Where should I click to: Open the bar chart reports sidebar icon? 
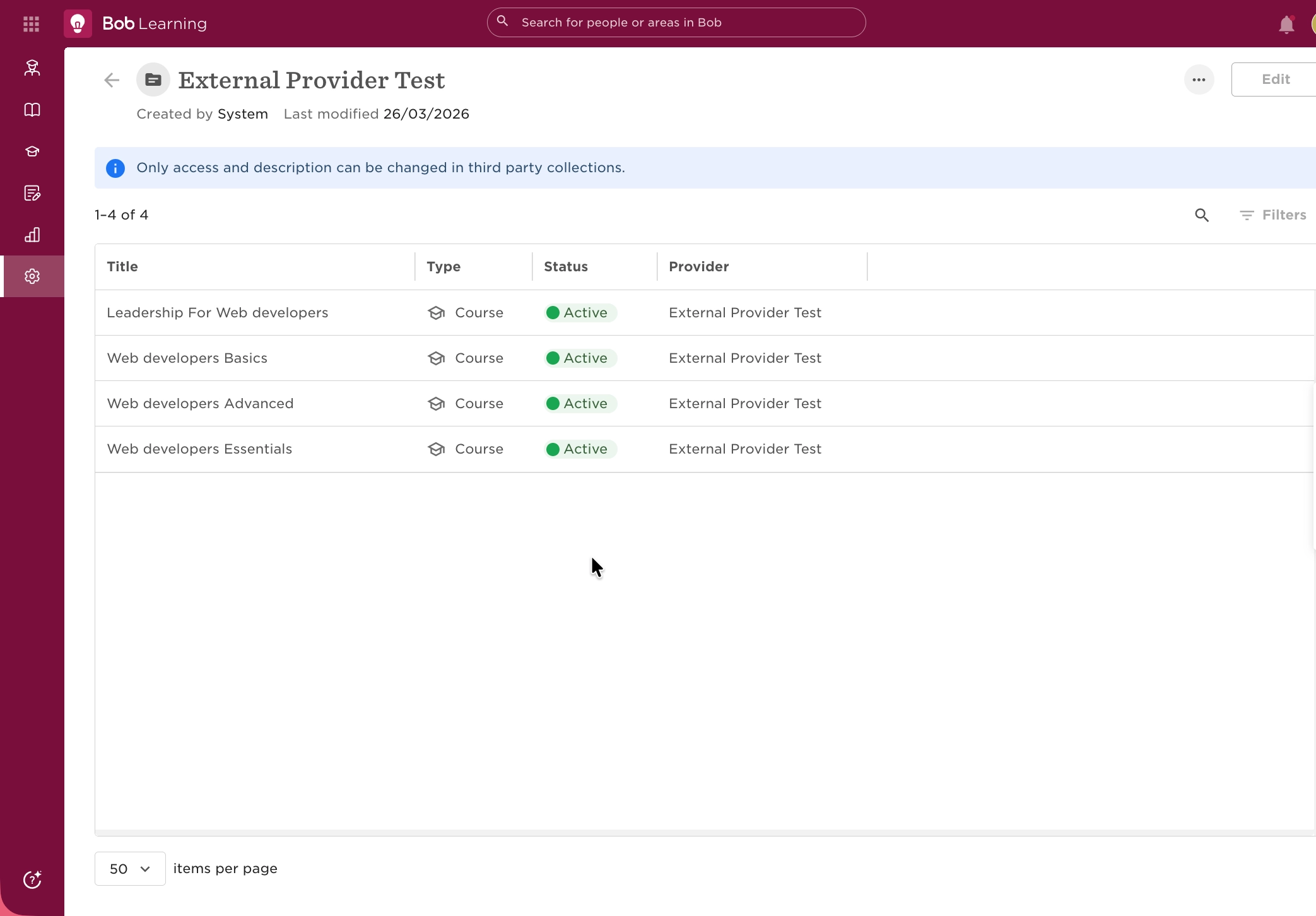point(32,235)
